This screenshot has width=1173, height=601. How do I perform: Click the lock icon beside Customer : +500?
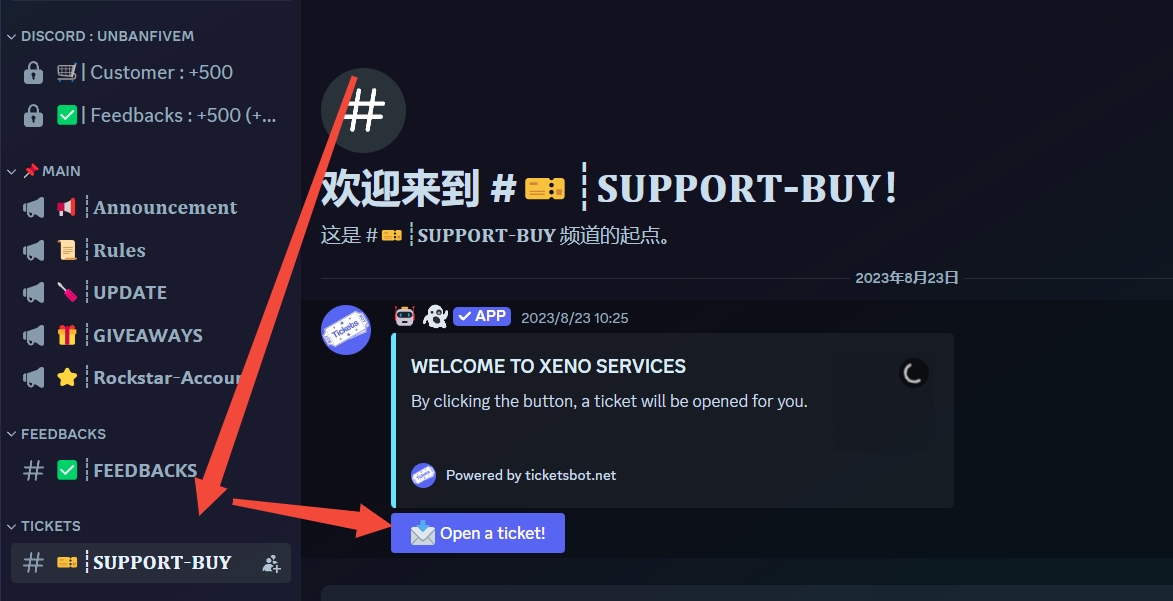point(33,73)
